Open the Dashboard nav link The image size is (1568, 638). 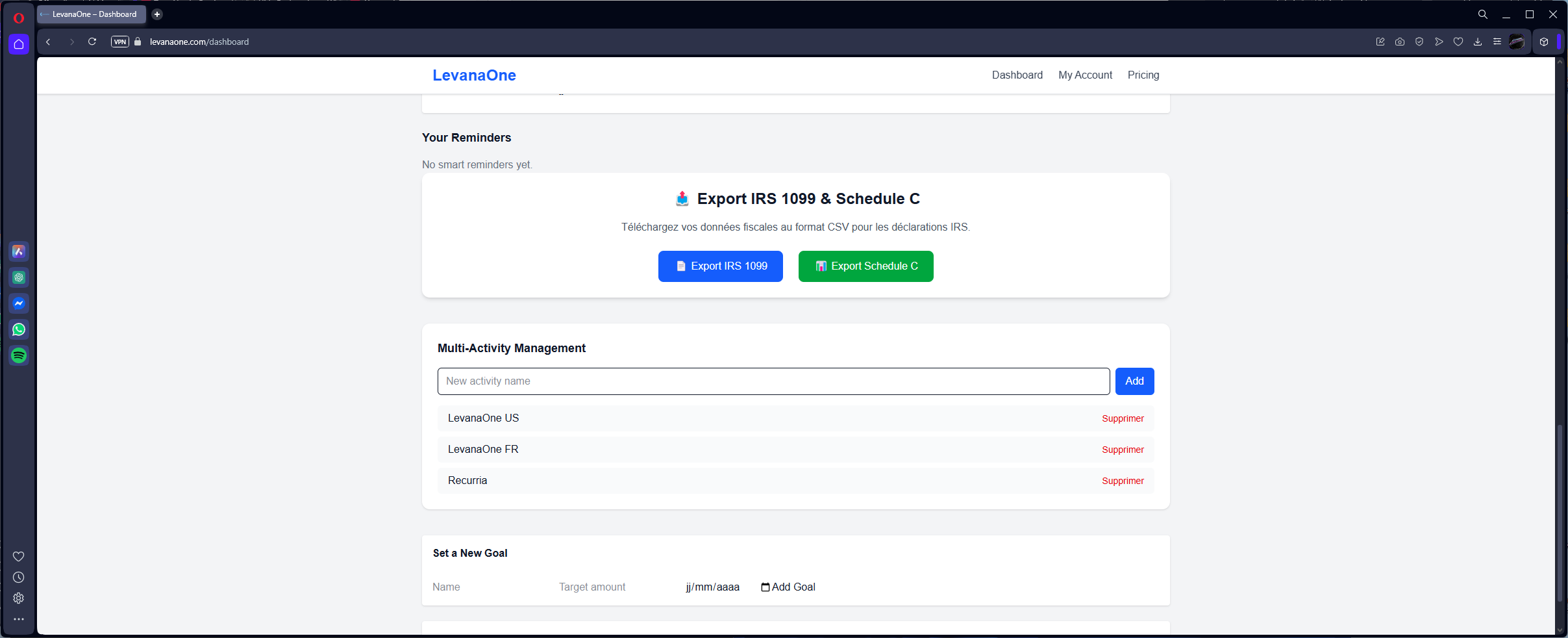[x=1017, y=75]
